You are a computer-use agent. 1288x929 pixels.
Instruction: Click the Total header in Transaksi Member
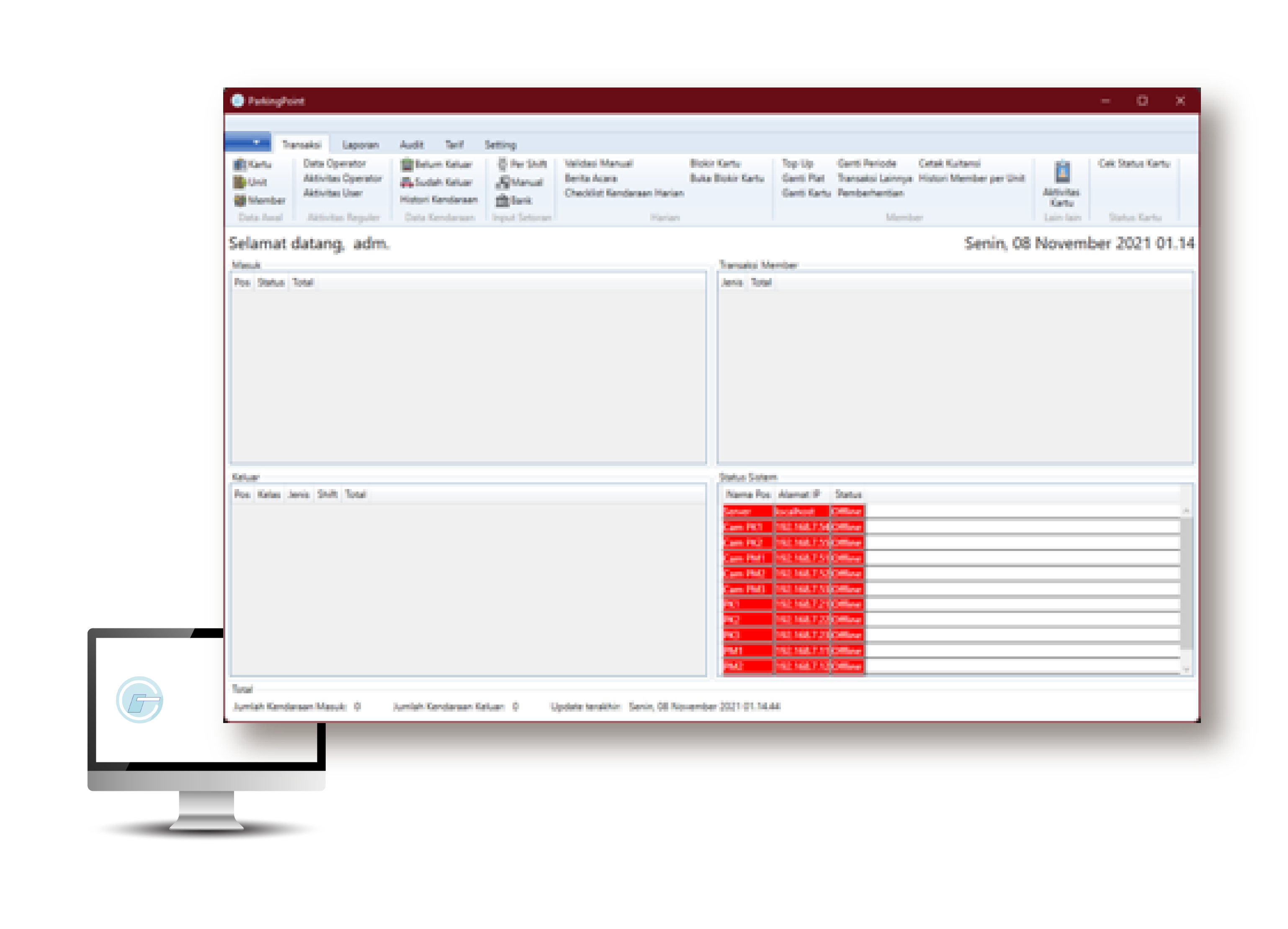[762, 282]
